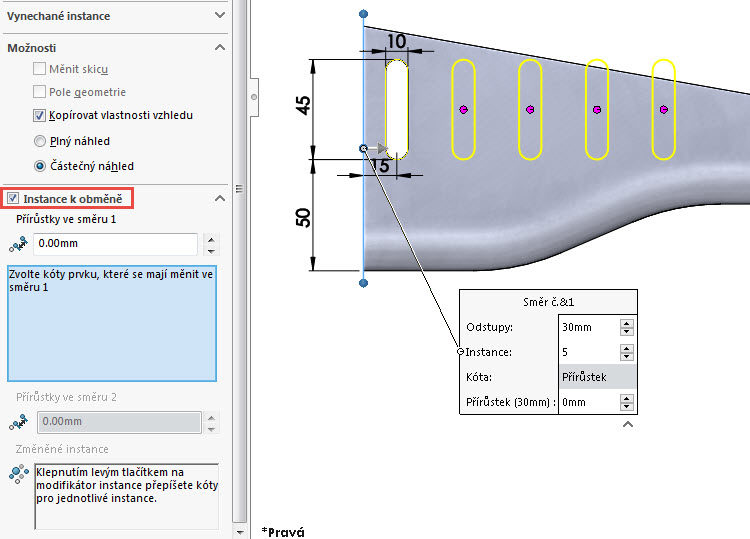This screenshot has height=539, width=750.
Task: Click the Přírůstky ve směru 2 value field
Action: click(x=119, y=422)
